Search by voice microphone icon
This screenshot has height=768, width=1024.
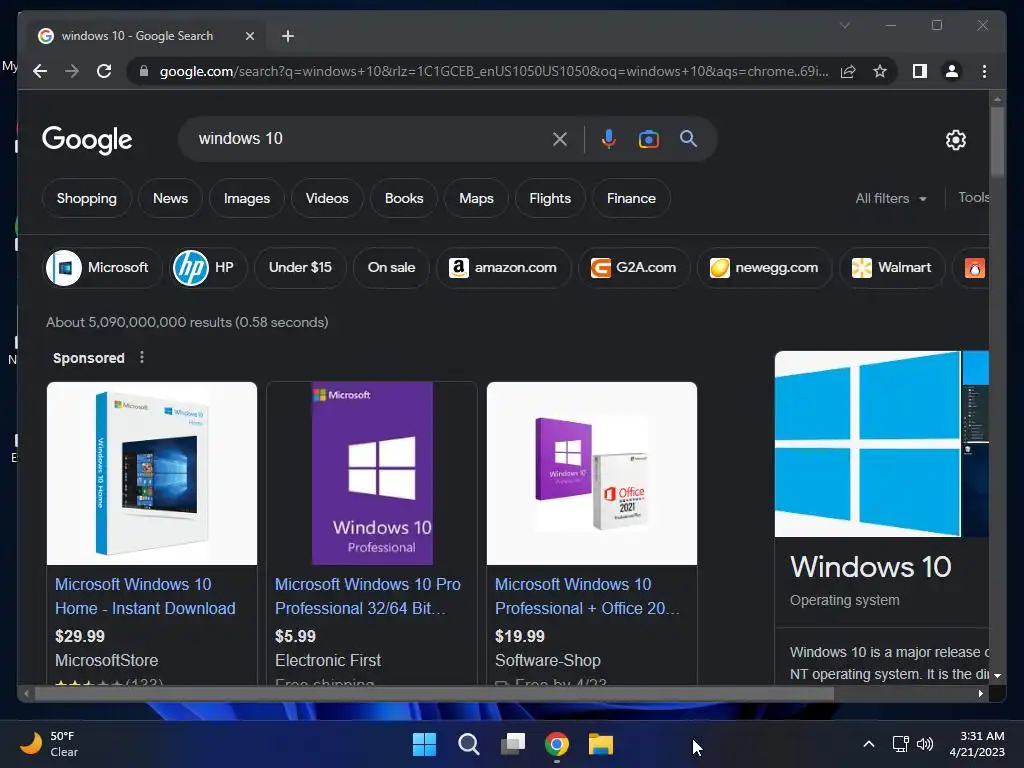[x=609, y=139]
